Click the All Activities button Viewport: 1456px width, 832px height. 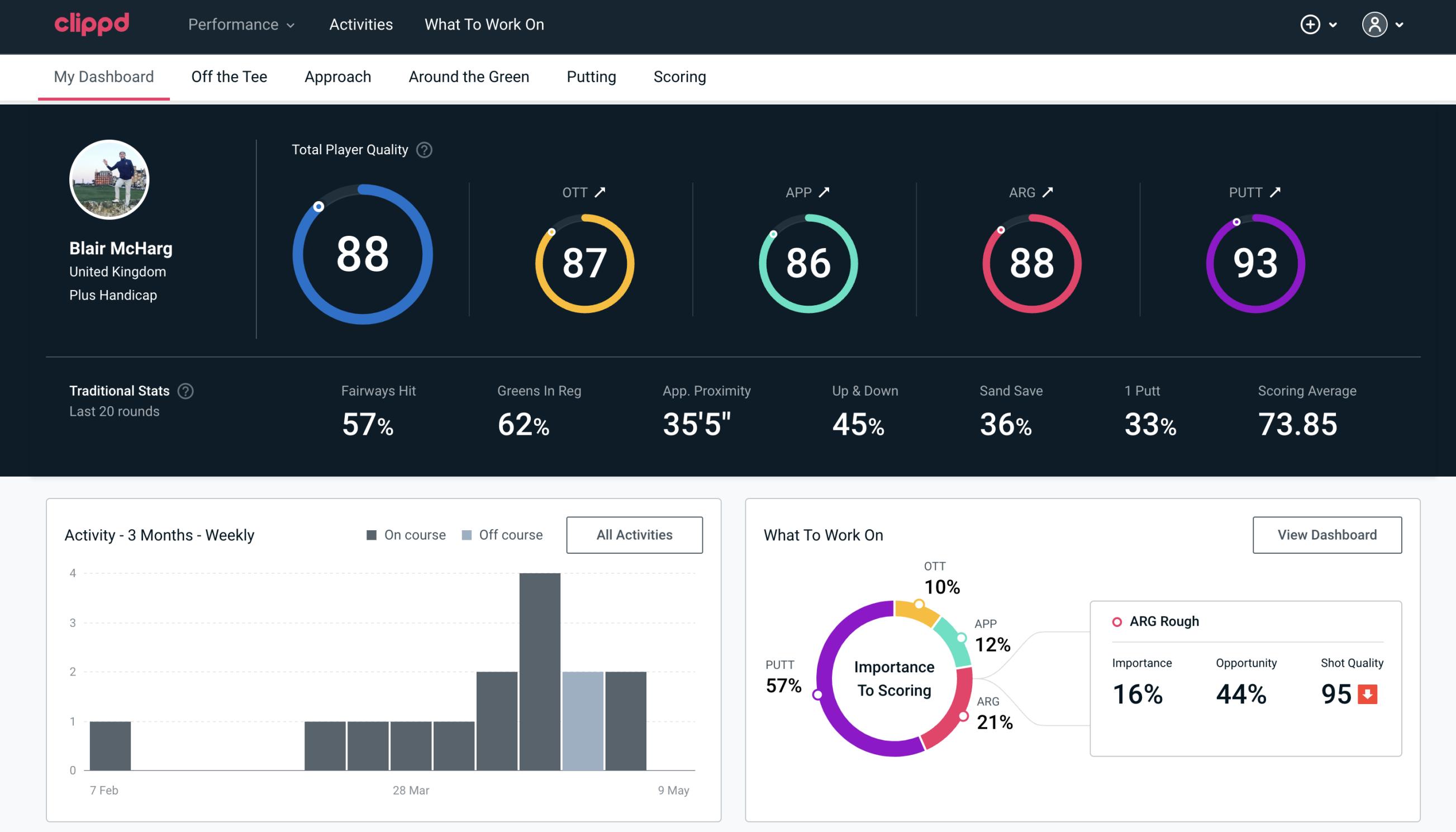[634, 534]
